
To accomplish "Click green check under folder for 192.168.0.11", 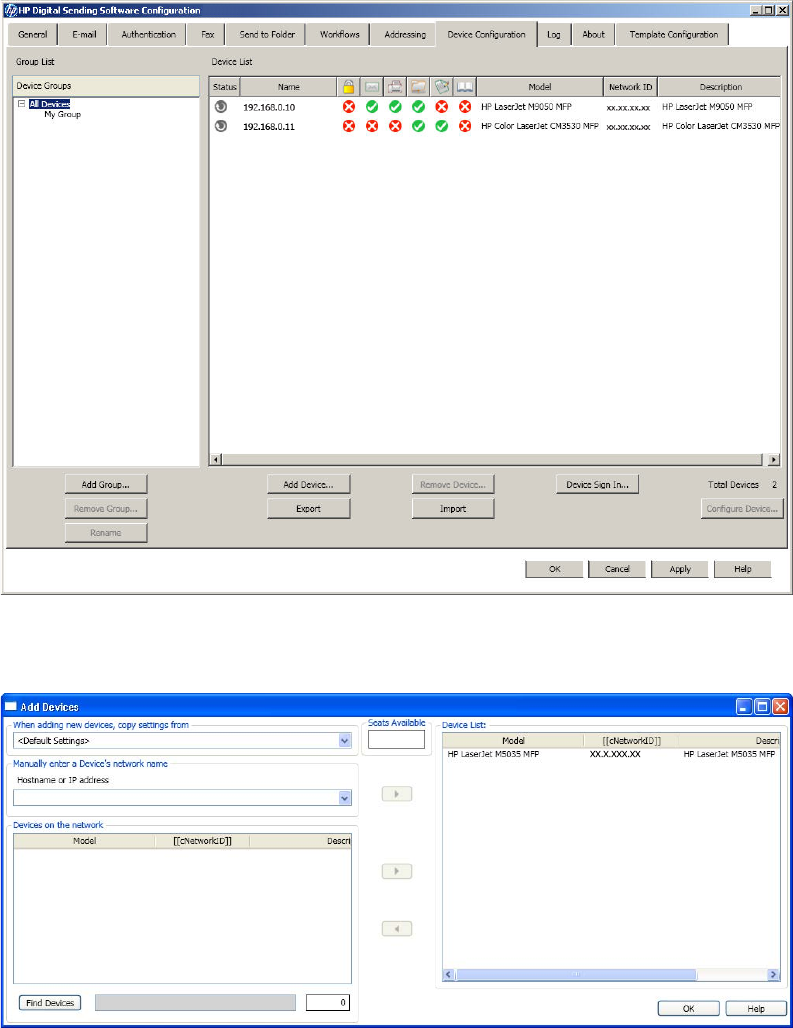I will pyautogui.click(x=418, y=126).
